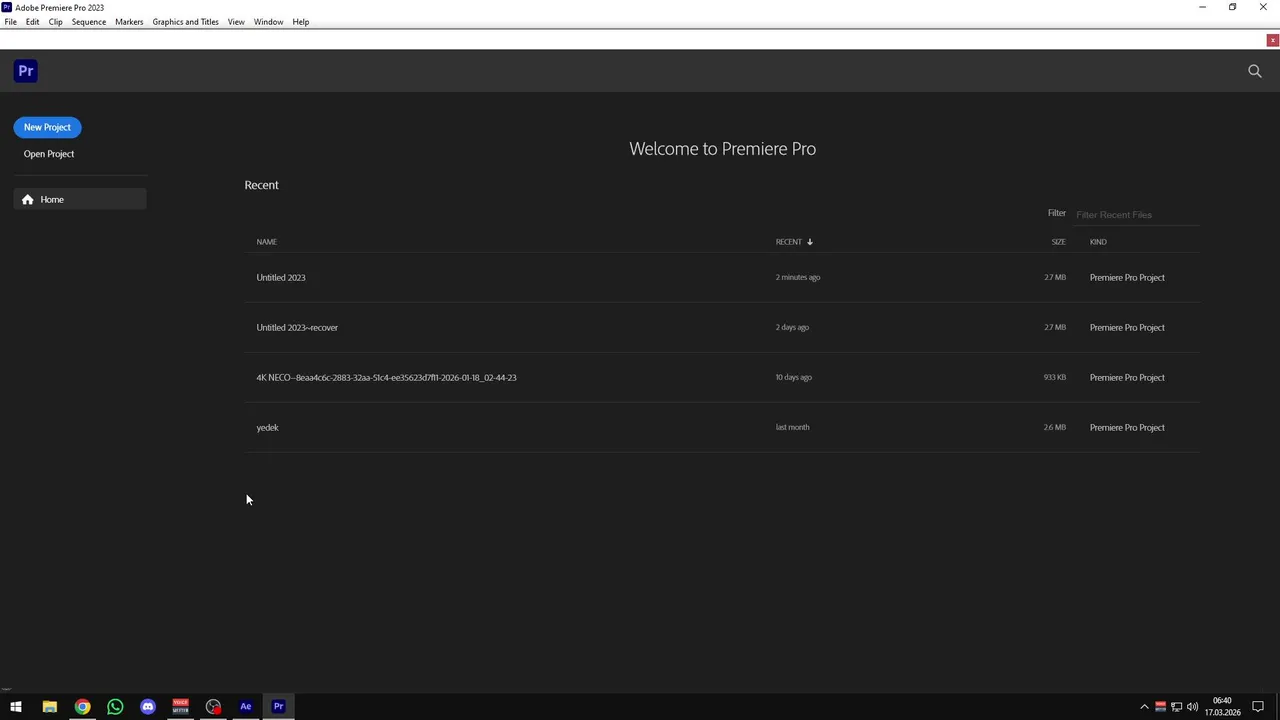Show hidden system tray icons
1280x720 pixels.
point(1144,707)
